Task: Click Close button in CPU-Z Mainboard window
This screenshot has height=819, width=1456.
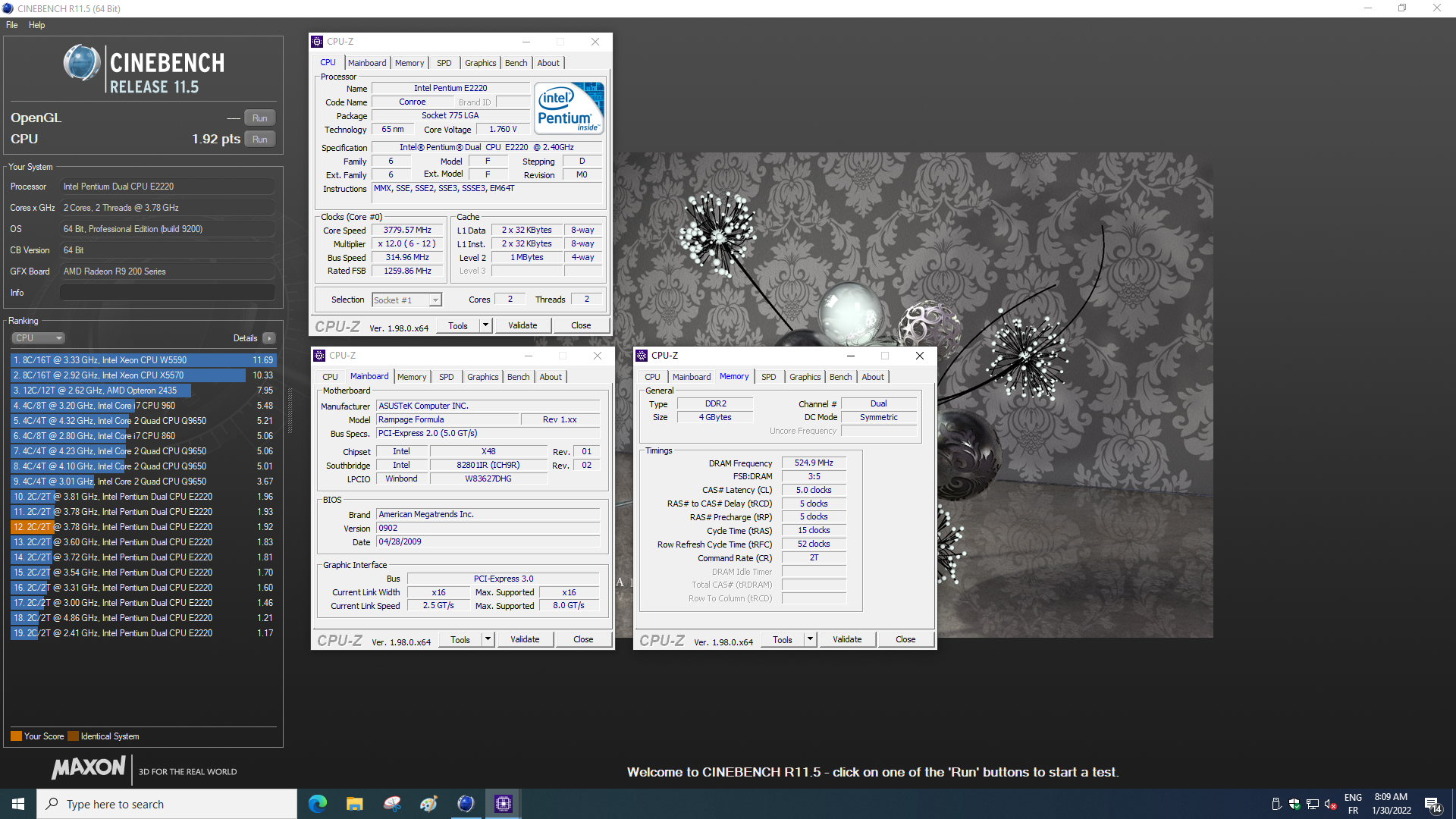Action: 583,639
